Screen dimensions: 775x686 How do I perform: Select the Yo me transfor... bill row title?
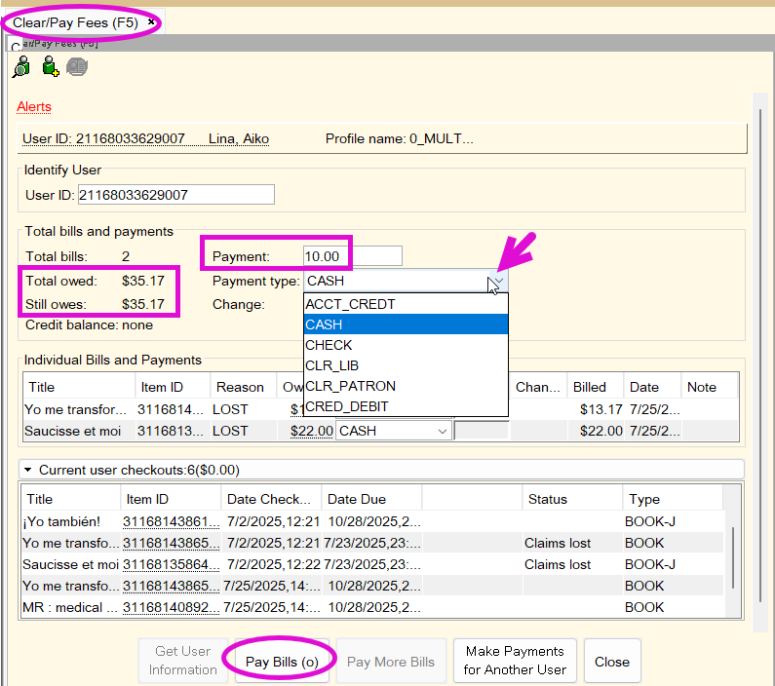[x=76, y=409]
